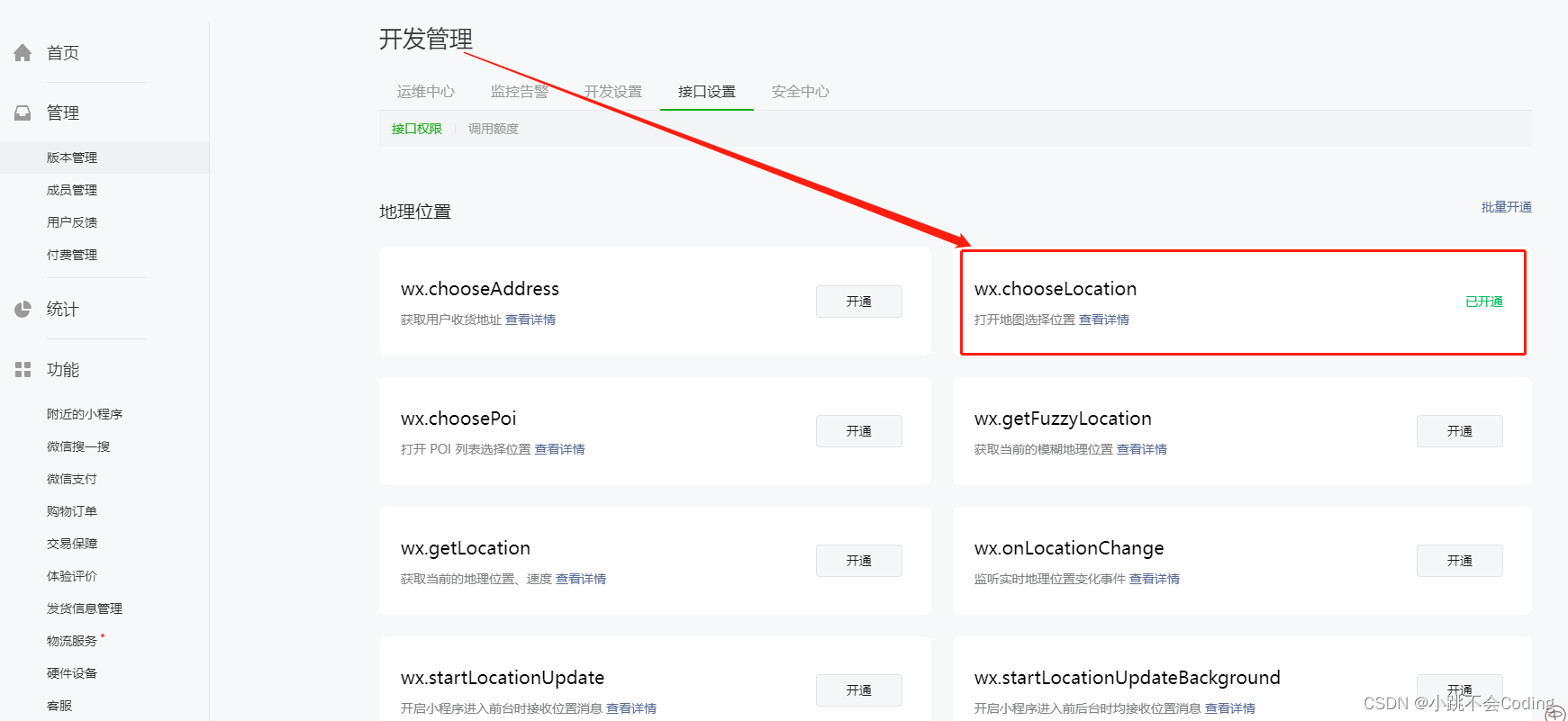Switch to the 安全中心 tab
Screen dimensions: 1568x721
[x=801, y=92]
